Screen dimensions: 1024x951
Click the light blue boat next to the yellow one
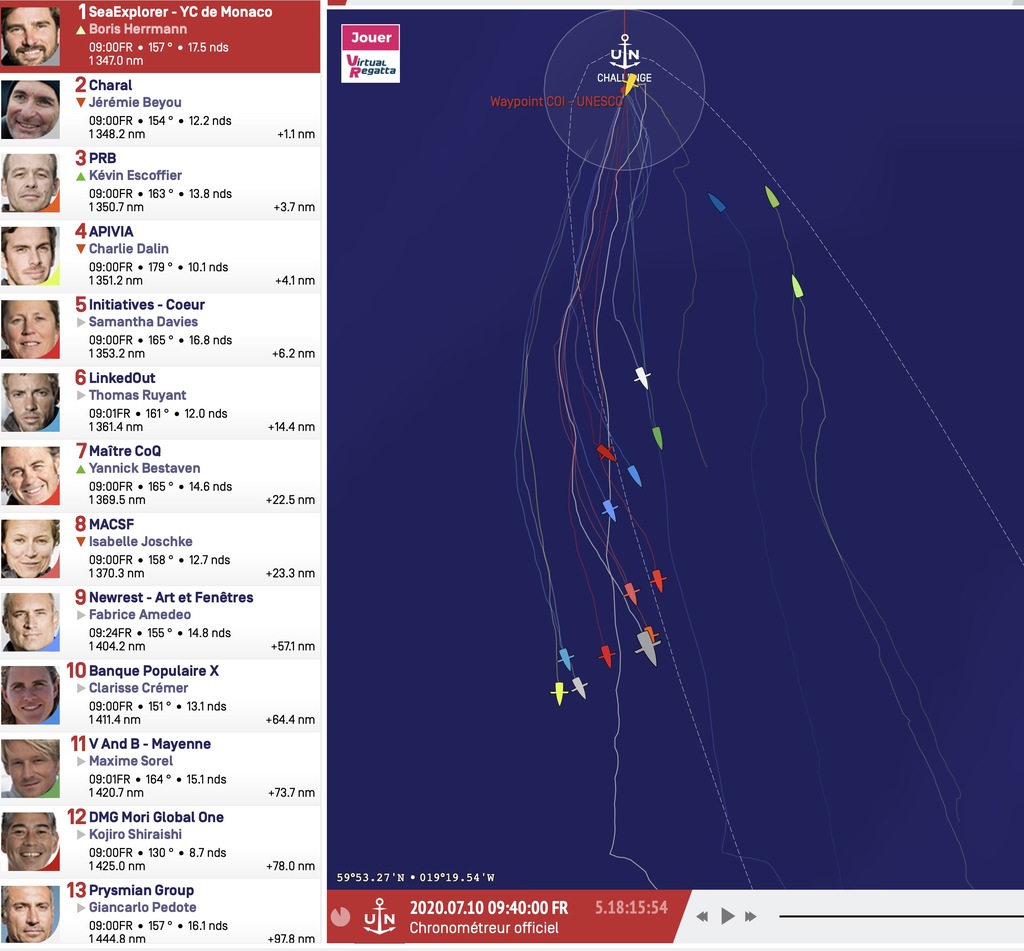[x=566, y=659]
